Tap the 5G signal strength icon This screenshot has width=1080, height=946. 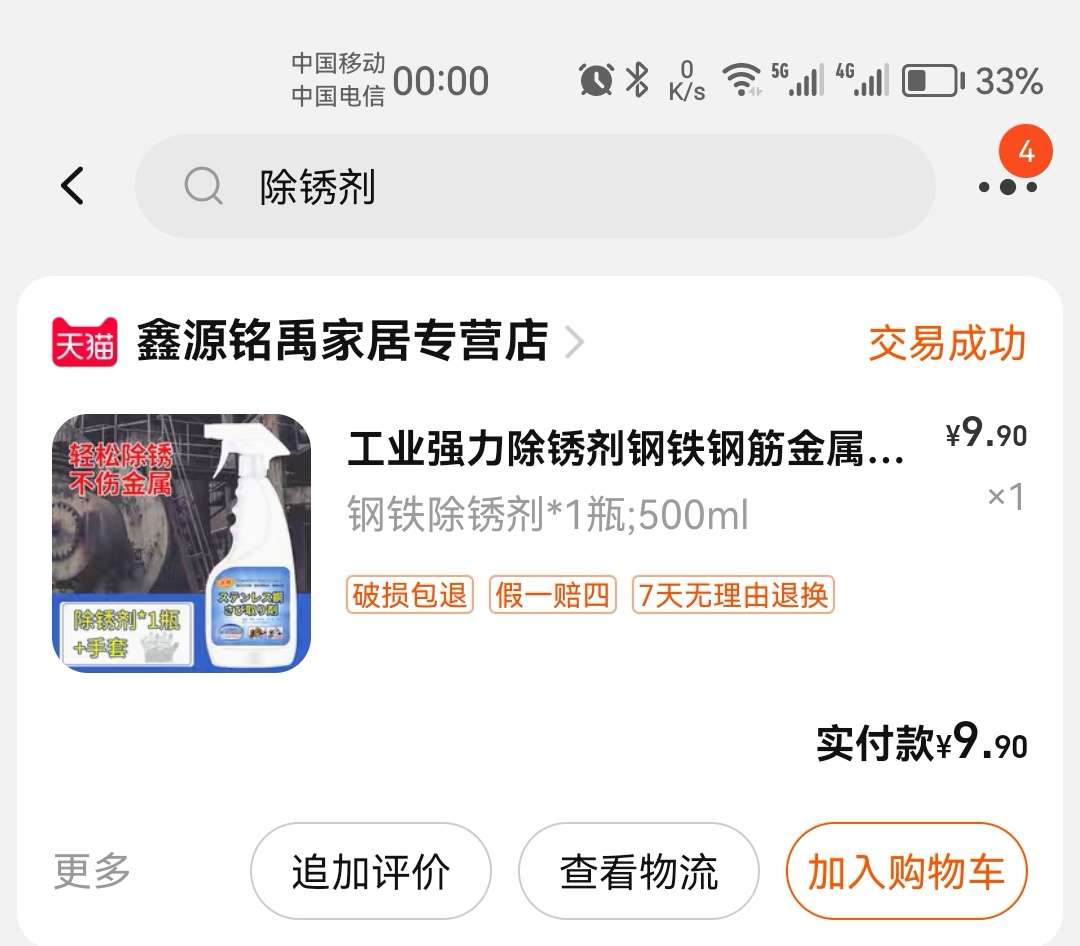pos(797,80)
